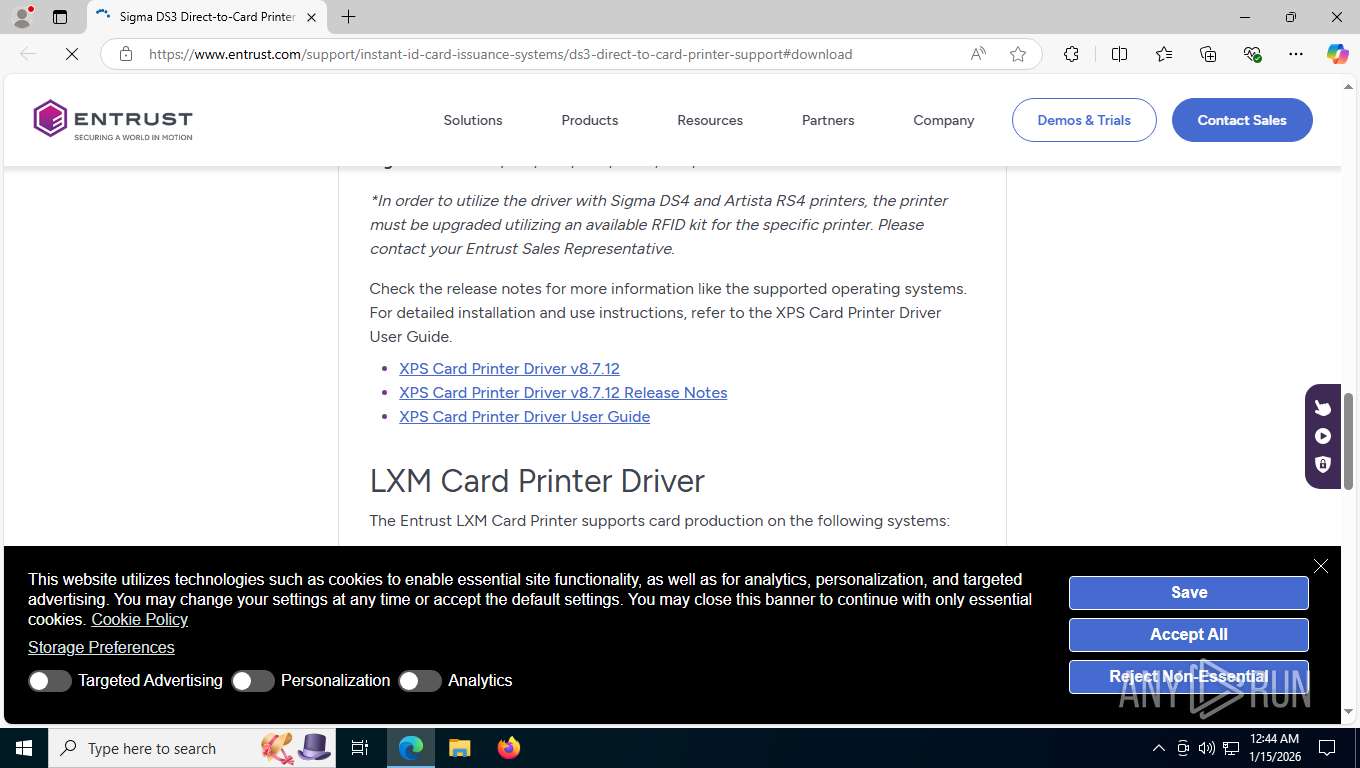The height and width of the screenshot is (768, 1360).
Task: Open the Company menu
Action: pyautogui.click(x=943, y=120)
